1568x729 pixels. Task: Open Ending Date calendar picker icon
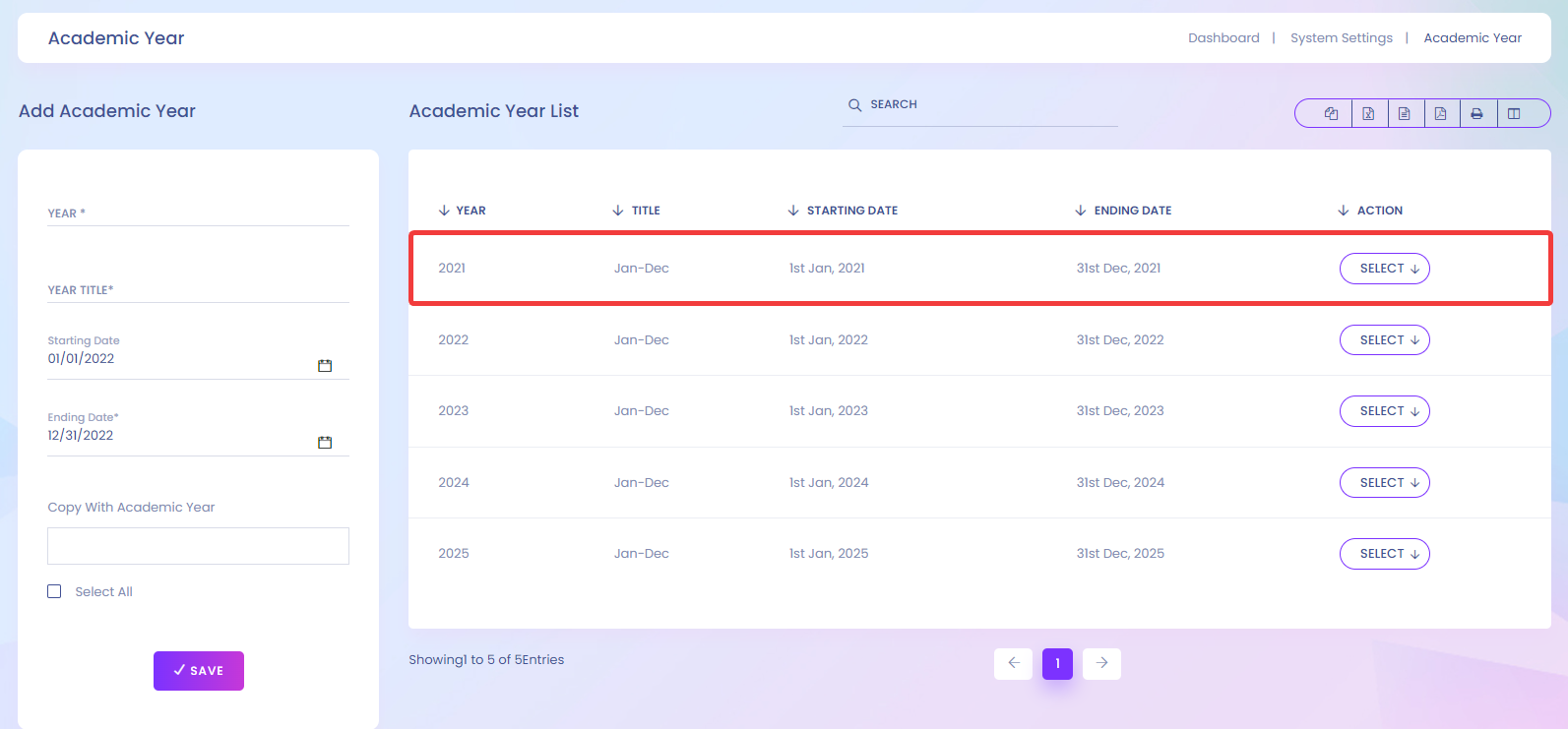pyautogui.click(x=325, y=443)
